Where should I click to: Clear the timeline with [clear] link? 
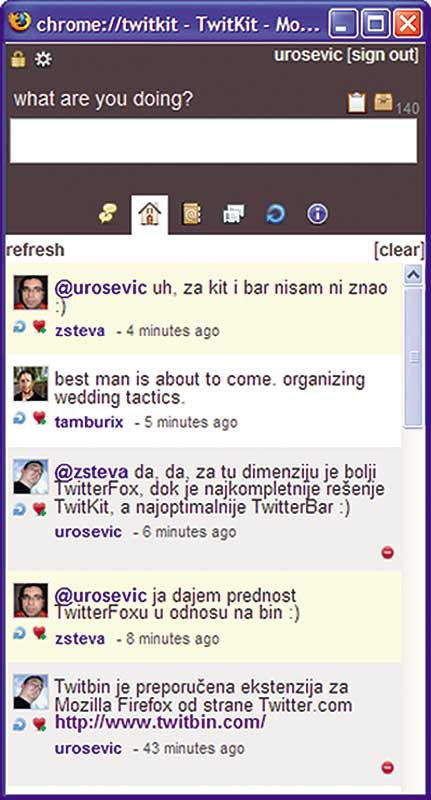click(x=399, y=250)
